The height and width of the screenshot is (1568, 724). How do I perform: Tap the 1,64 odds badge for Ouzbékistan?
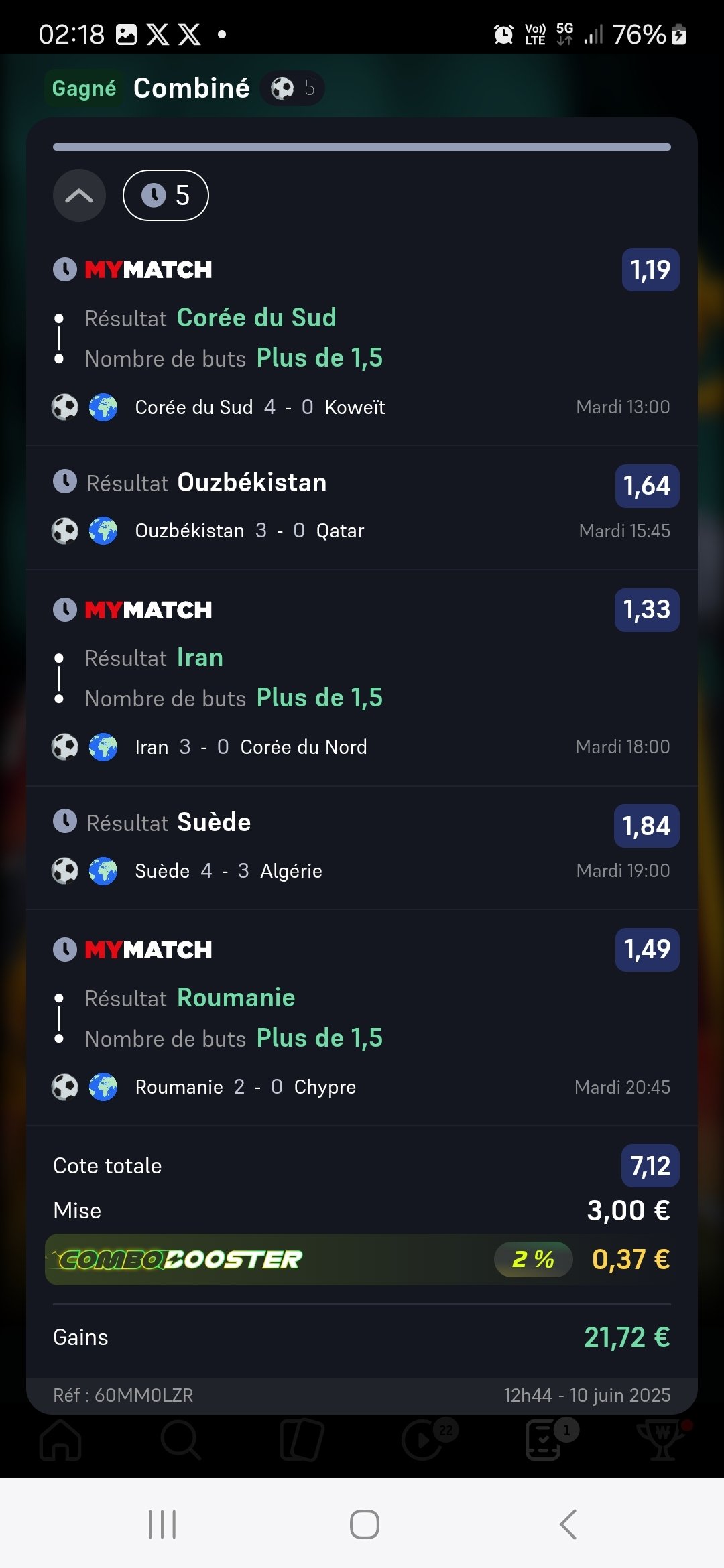tap(647, 486)
